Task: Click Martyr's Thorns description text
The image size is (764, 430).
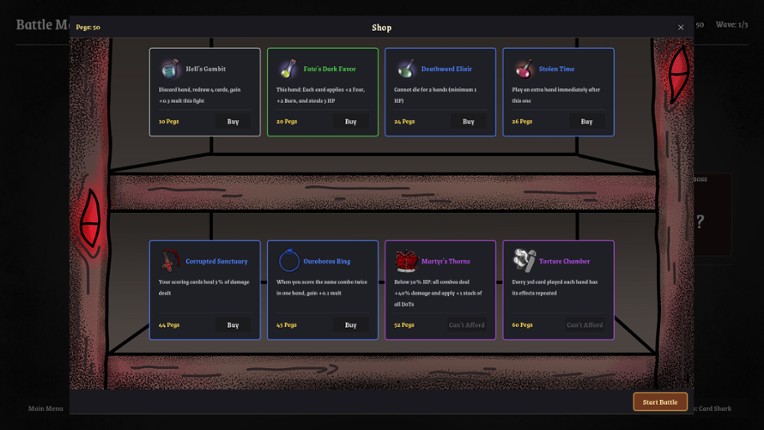Action: click(438, 293)
